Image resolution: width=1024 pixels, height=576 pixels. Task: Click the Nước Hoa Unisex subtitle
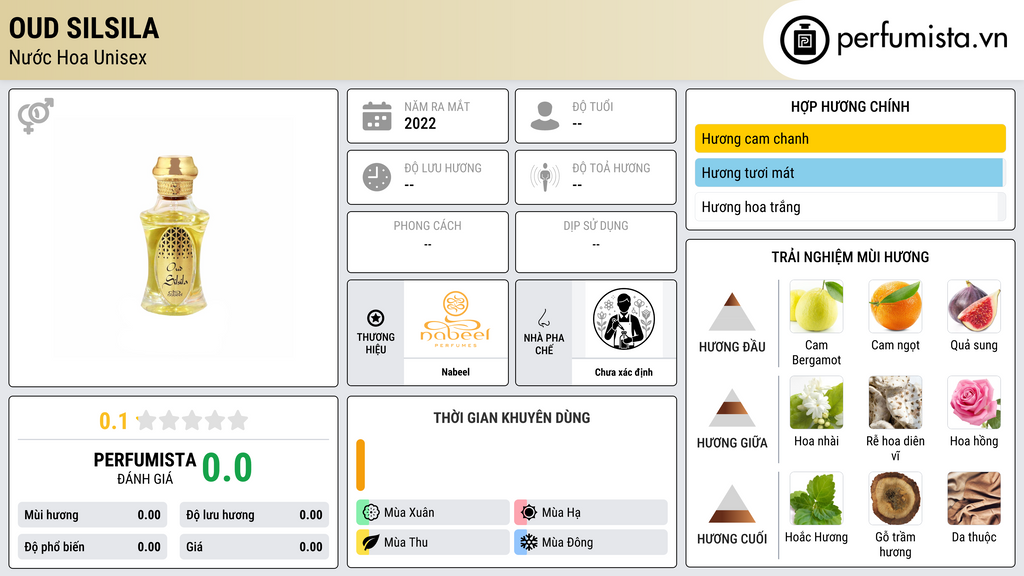pos(78,57)
